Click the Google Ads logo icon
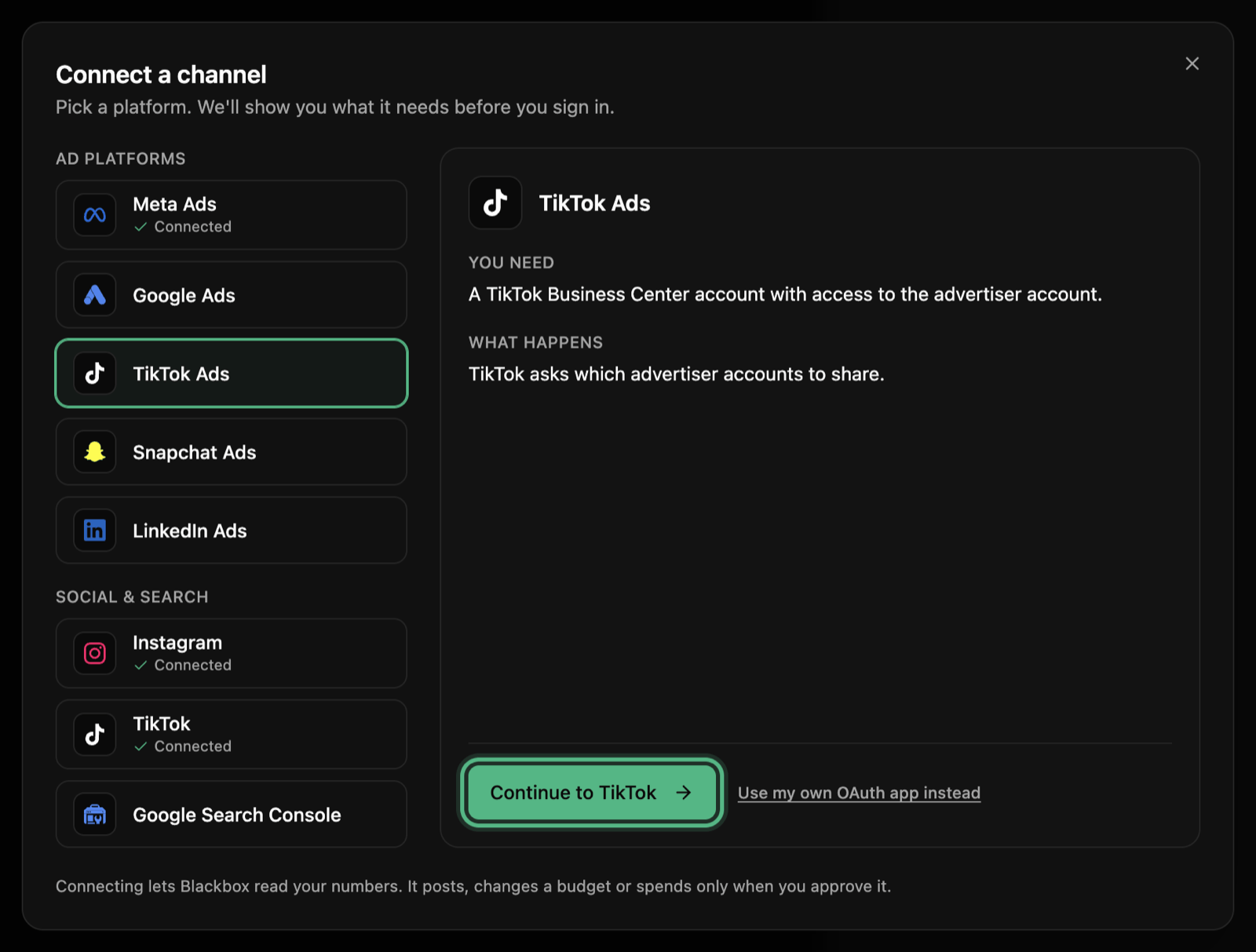This screenshot has width=1256, height=952. (95, 295)
